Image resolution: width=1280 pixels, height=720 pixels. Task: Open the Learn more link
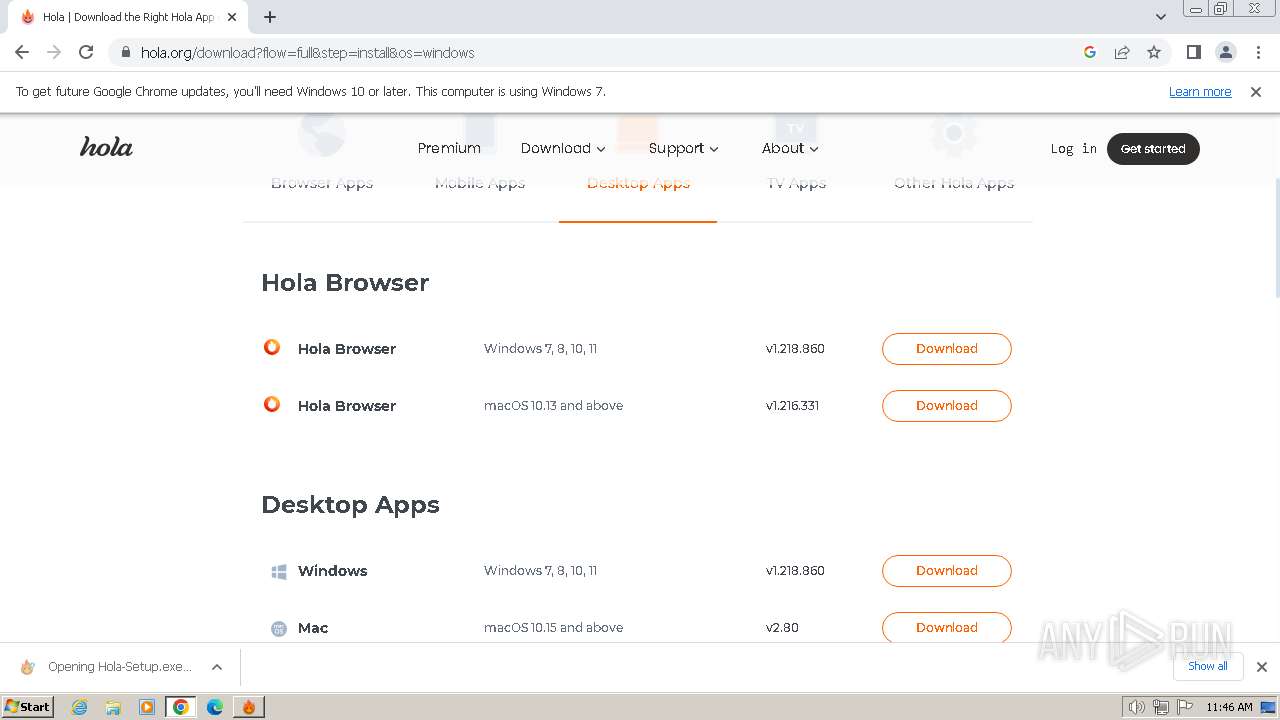pos(1200,91)
